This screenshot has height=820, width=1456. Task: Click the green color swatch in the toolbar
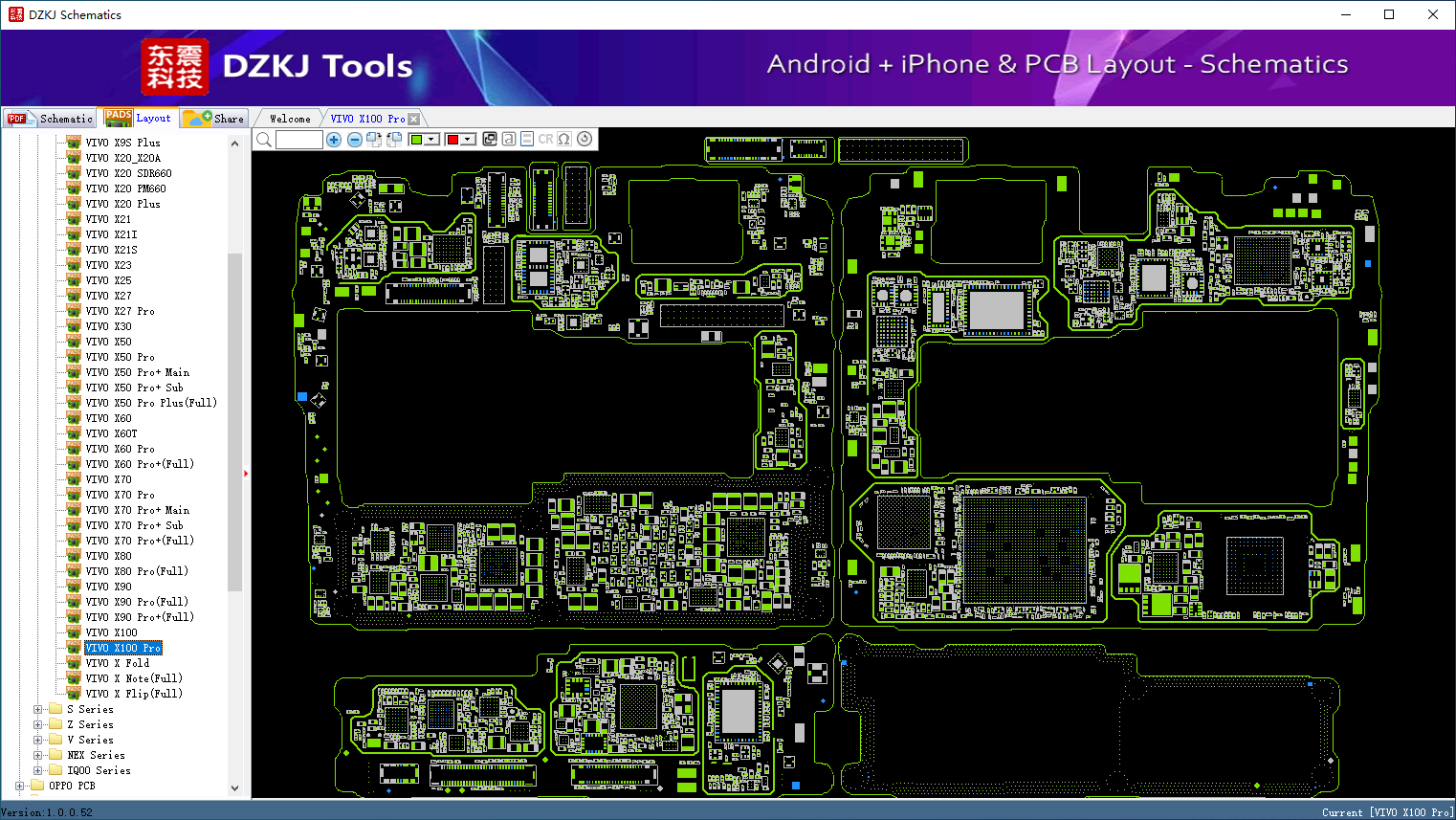point(416,140)
